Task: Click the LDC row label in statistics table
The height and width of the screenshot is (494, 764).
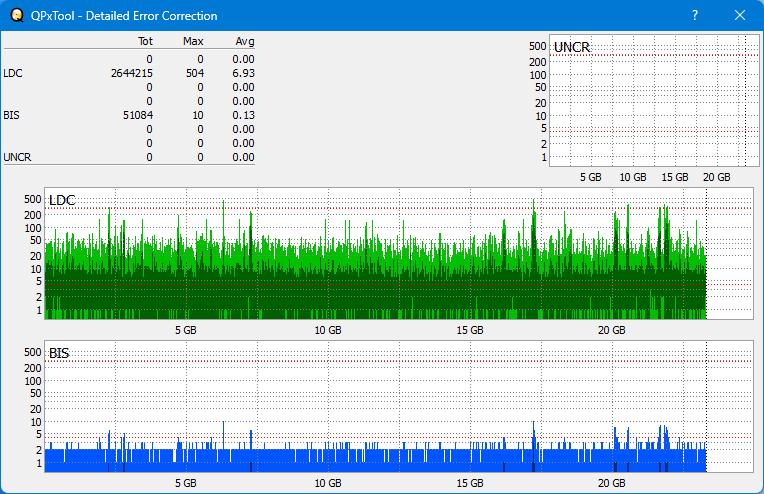Action: [13, 73]
